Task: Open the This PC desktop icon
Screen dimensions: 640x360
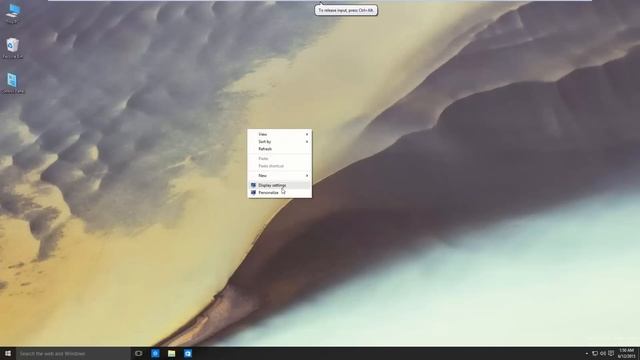Action: click(x=13, y=13)
